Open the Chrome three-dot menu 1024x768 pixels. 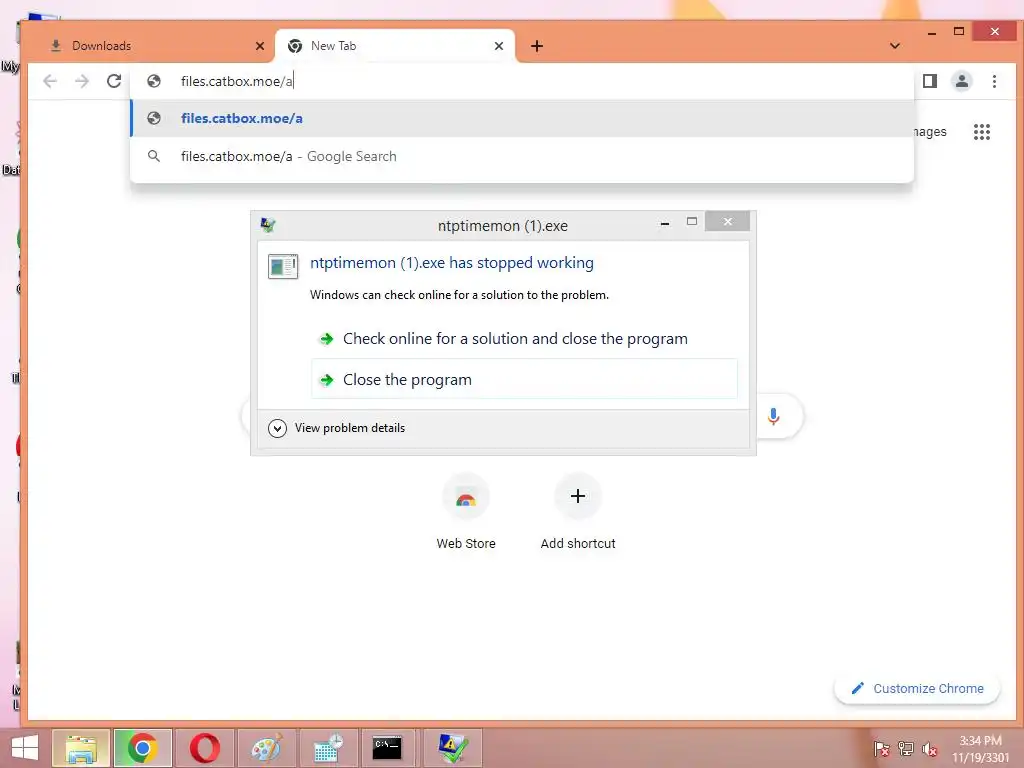tap(994, 81)
